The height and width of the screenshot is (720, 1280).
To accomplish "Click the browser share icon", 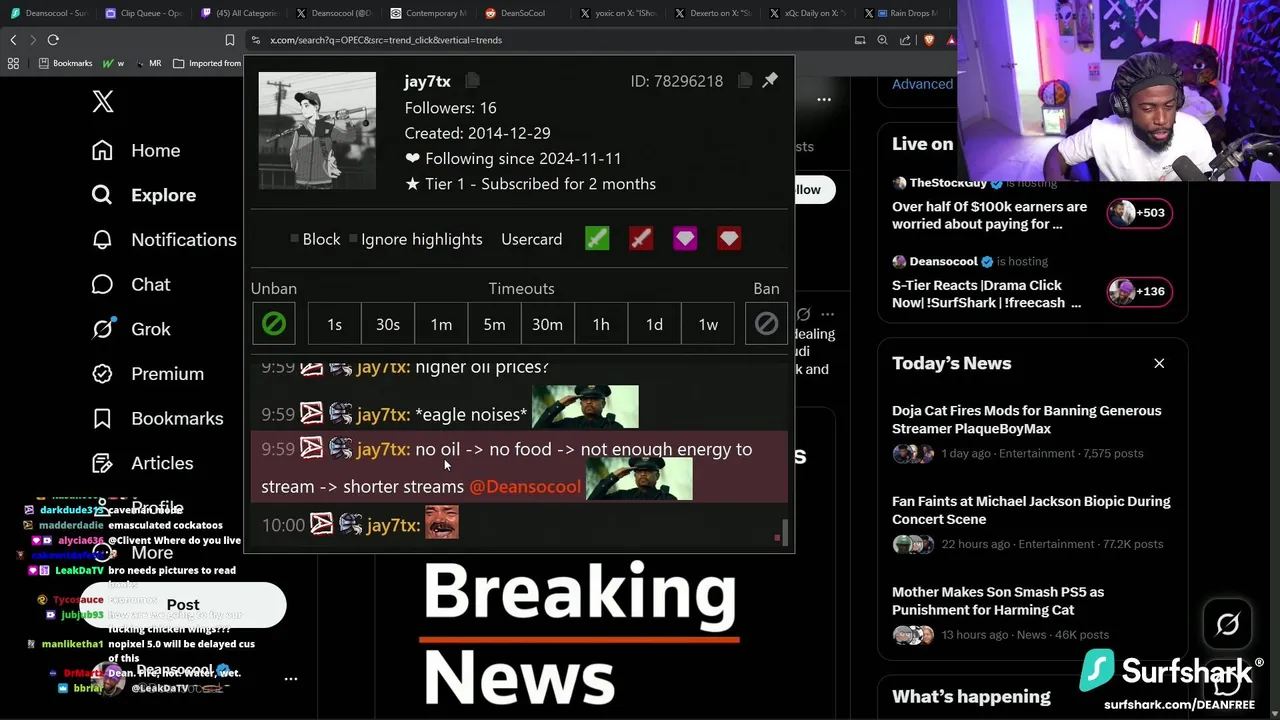I will click(x=905, y=40).
